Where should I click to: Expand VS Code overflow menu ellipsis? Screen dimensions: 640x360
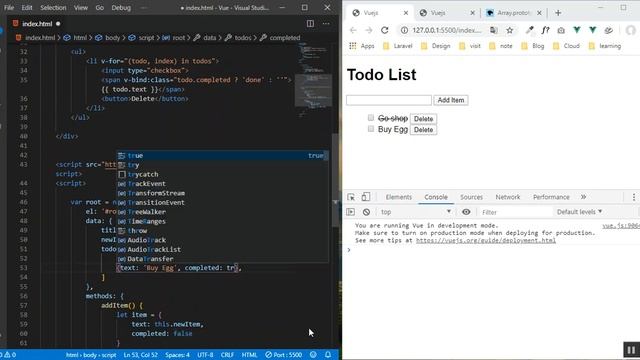coord(144,8)
